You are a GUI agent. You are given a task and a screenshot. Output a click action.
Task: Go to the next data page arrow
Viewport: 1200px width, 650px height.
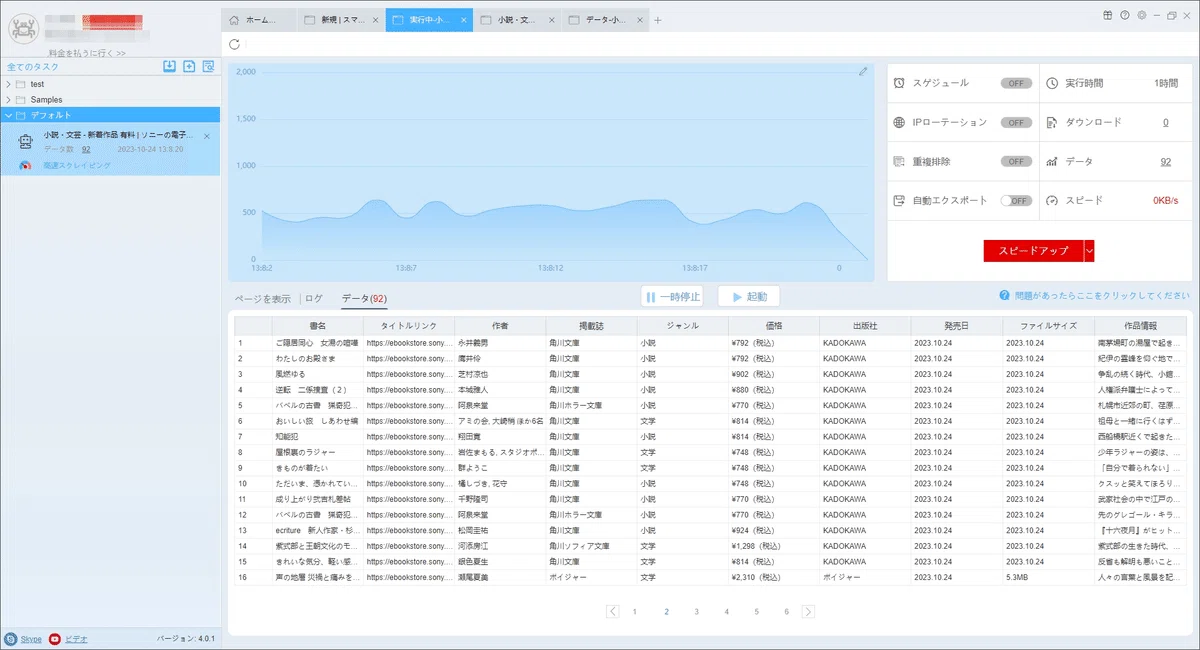coord(808,611)
